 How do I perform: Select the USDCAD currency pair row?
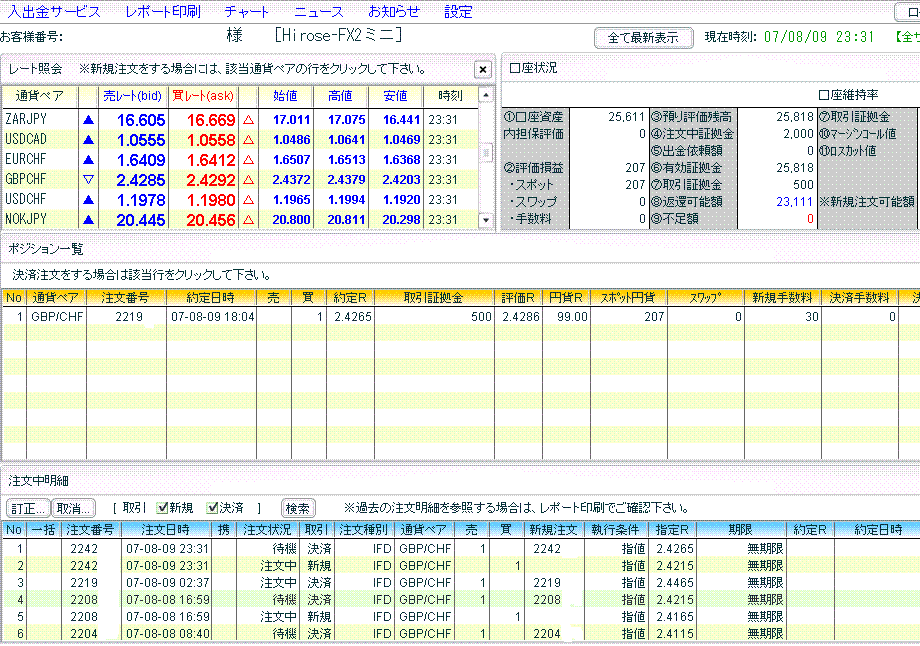(x=241, y=140)
